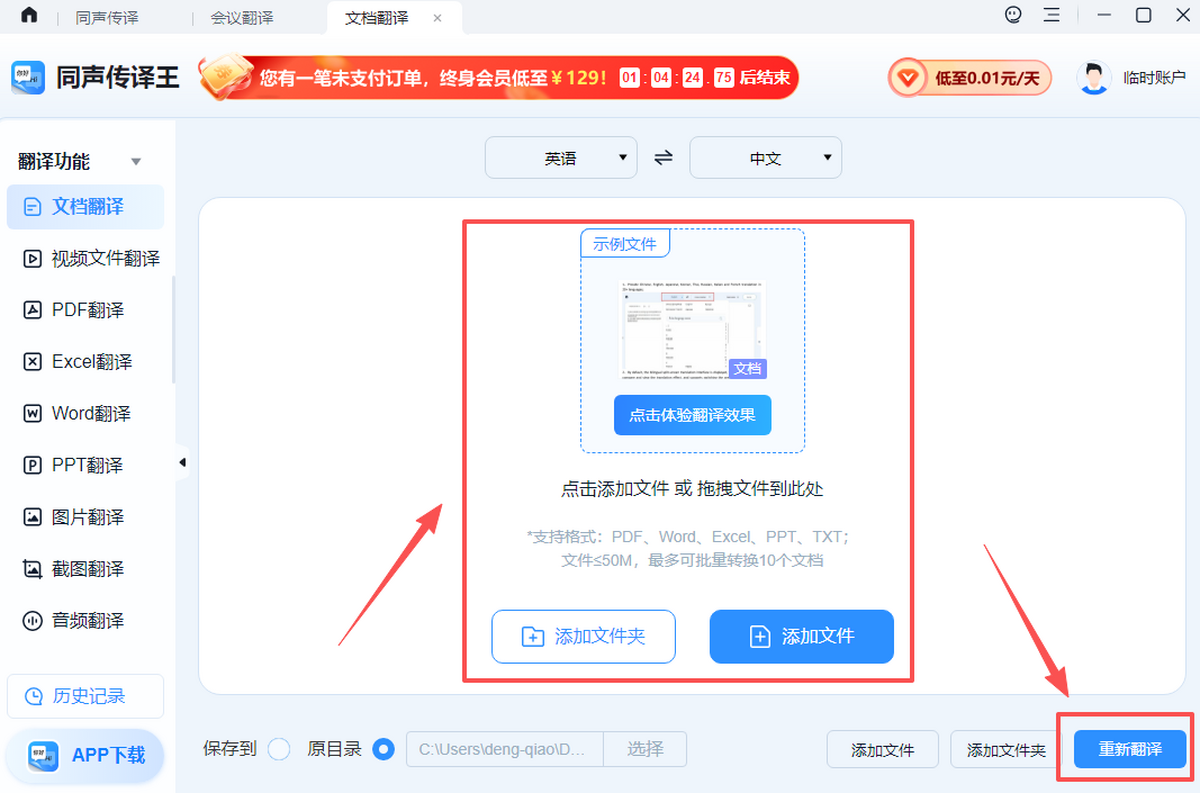Click the 文档翻译 document icon
Image resolution: width=1200 pixels, height=793 pixels.
[x=33, y=207]
